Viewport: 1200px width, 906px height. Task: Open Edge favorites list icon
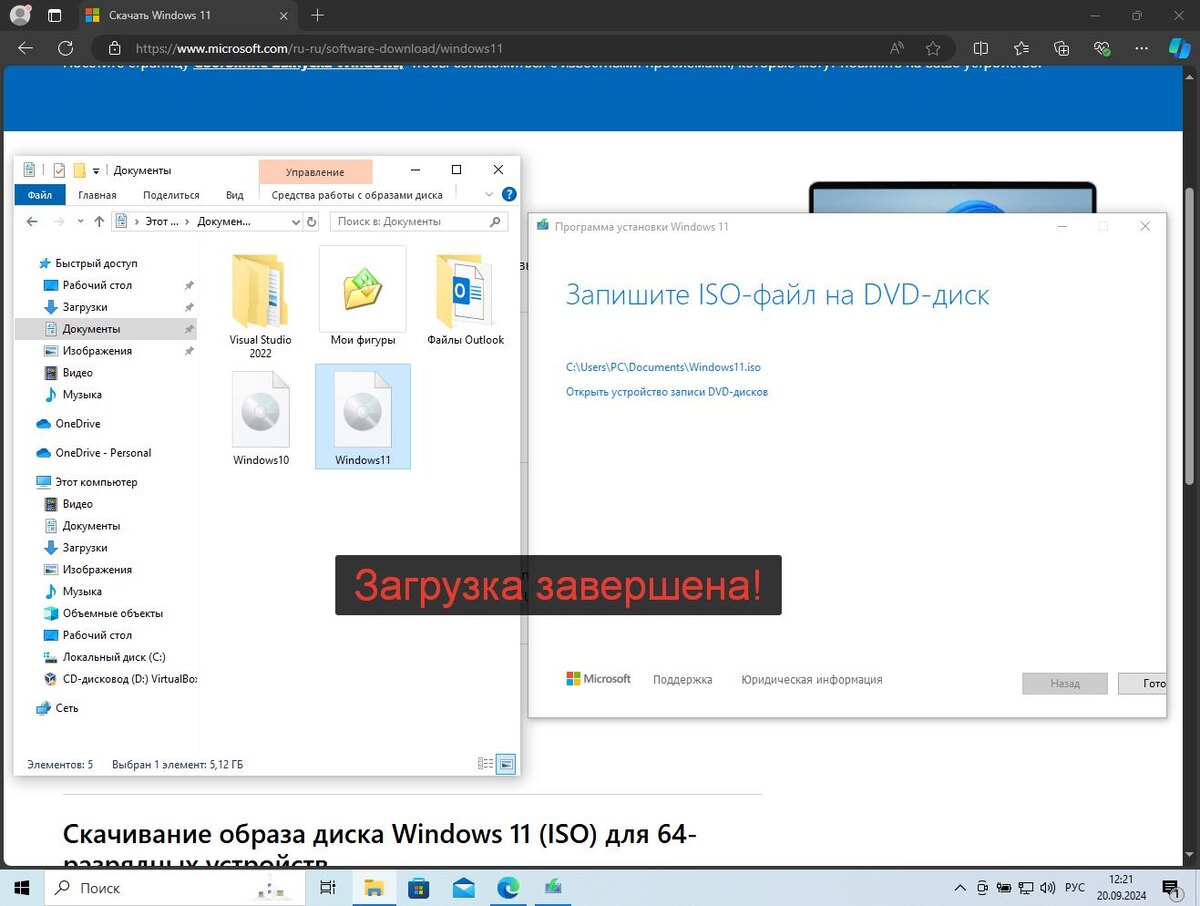tap(1021, 48)
